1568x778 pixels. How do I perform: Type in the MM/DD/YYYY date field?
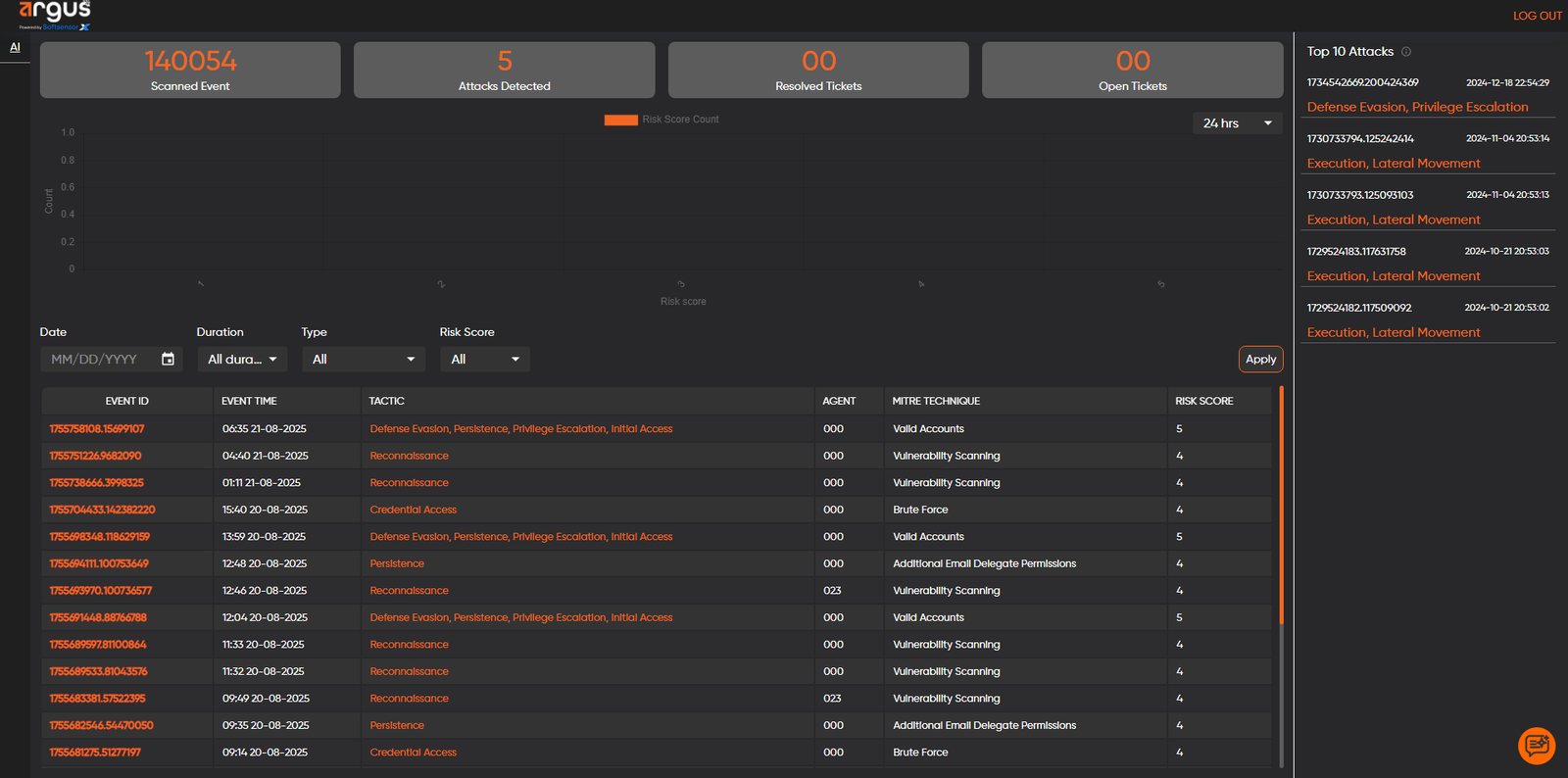click(x=98, y=360)
